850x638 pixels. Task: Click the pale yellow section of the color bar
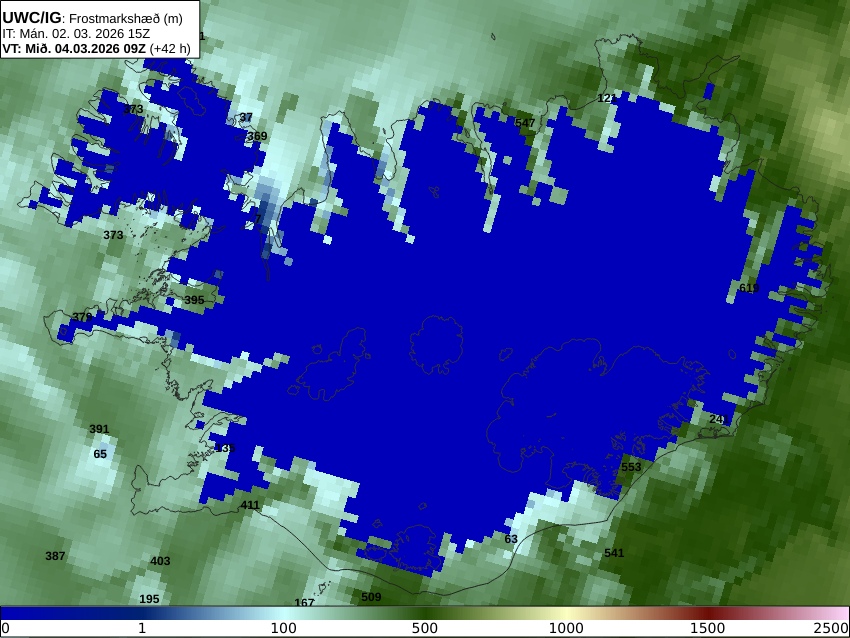pyautogui.click(x=566, y=613)
